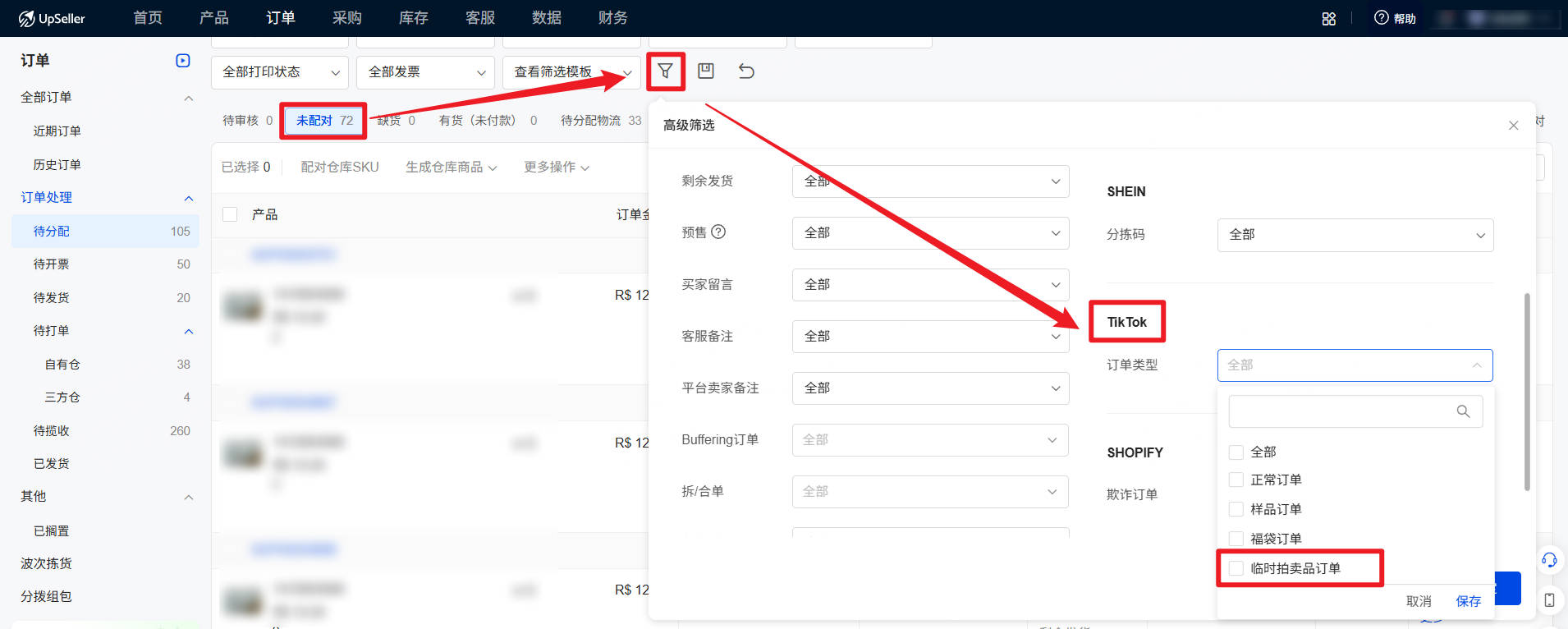This screenshot has height=629, width=1568.
Task: Switch to the 有货（未付款）tab
Action: pos(488,121)
